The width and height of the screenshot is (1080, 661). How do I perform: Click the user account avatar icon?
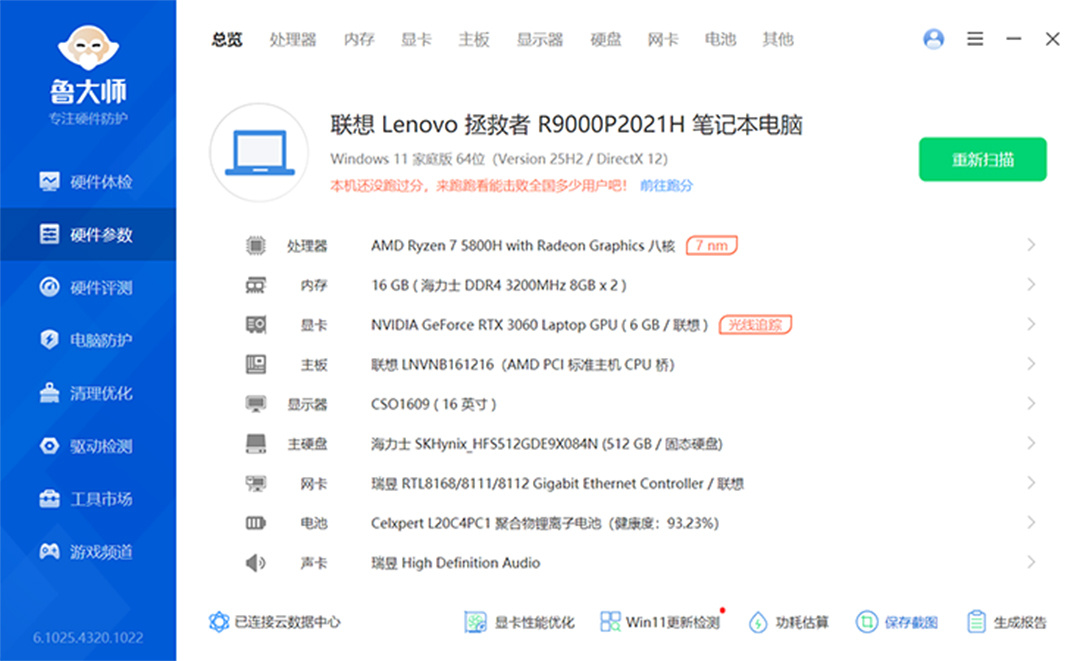[x=933, y=39]
